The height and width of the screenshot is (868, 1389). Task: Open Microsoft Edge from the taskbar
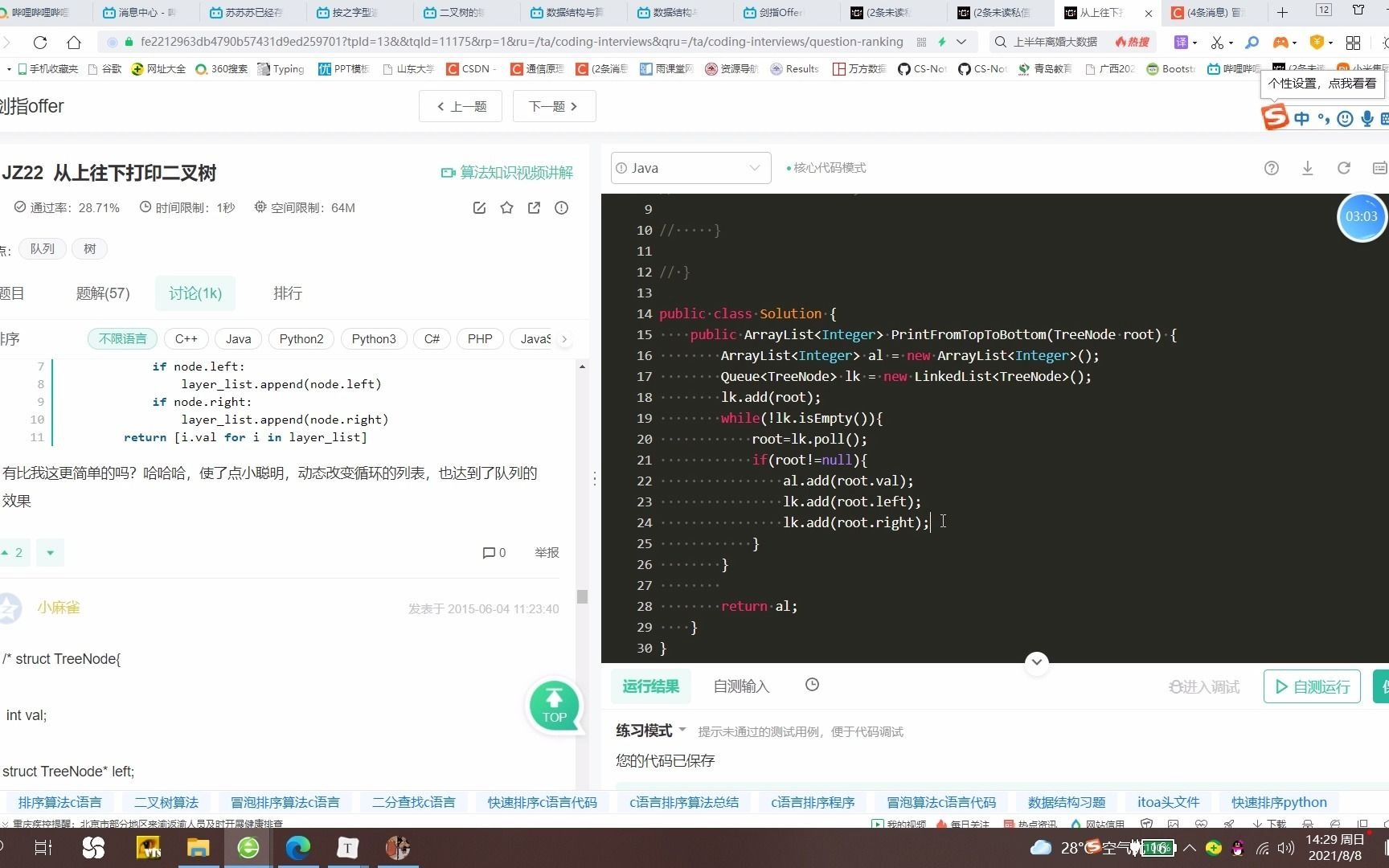tap(297, 847)
